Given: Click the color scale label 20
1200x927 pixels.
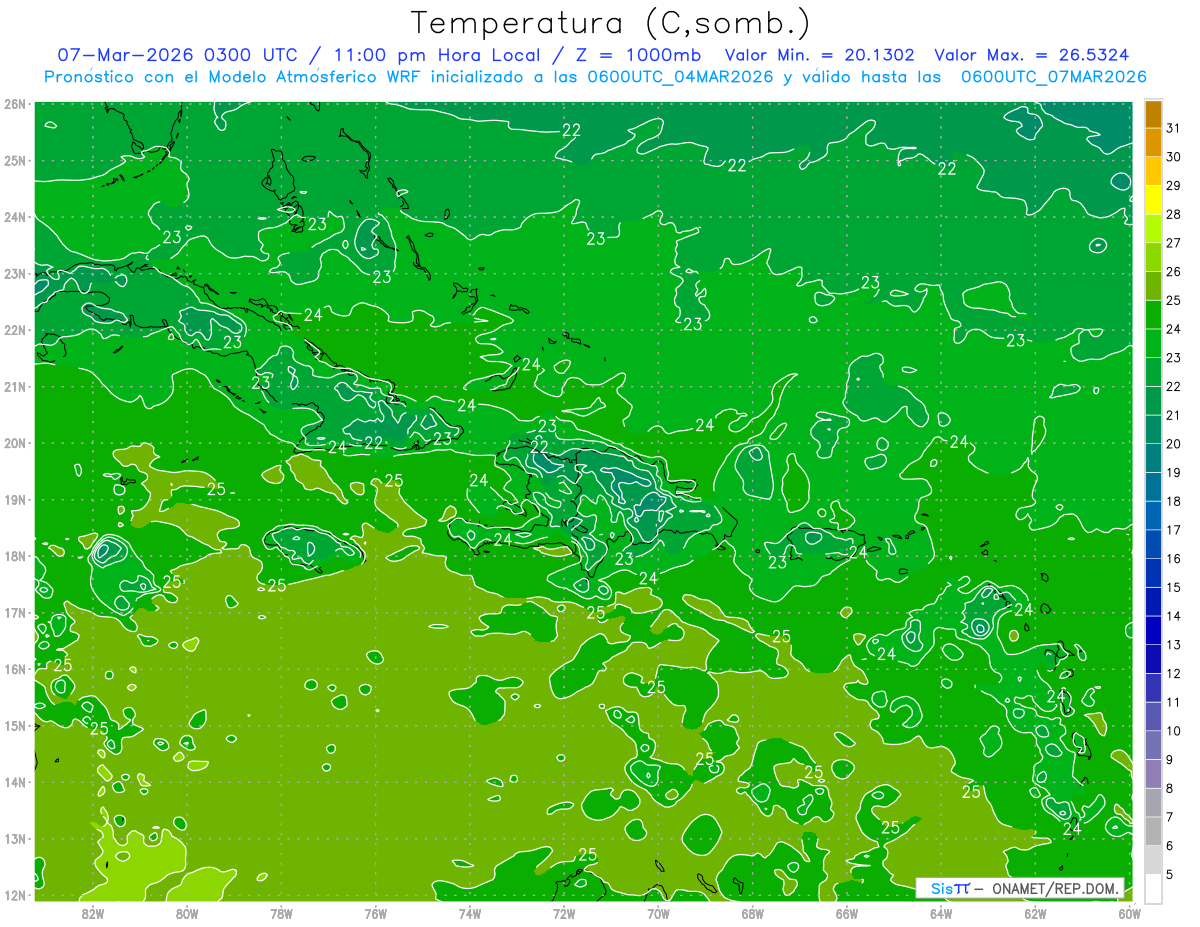Looking at the screenshot, I should pos(1174,444).
